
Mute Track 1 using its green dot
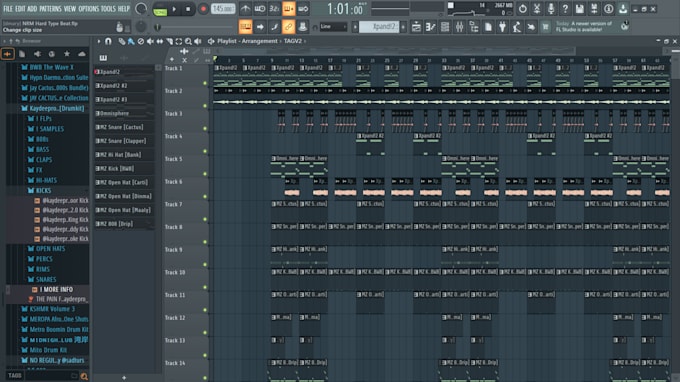pos(205,83)
